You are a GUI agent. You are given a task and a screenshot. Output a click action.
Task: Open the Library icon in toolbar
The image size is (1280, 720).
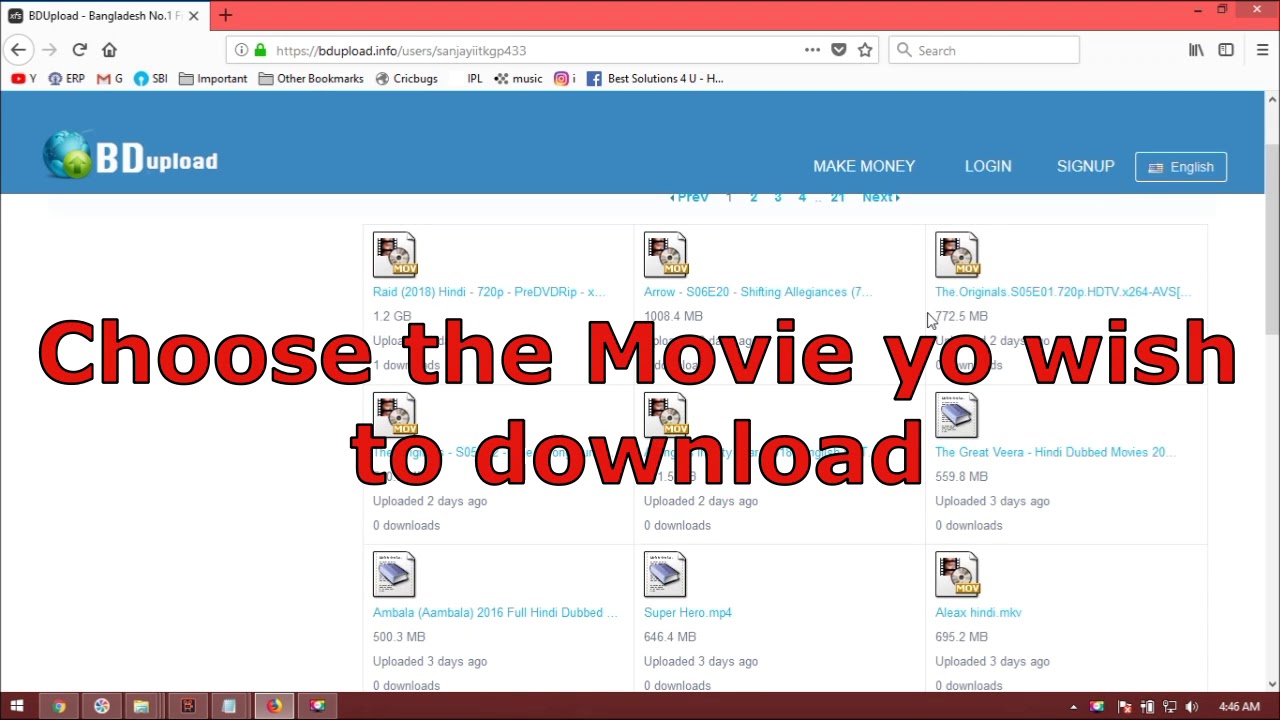(1196, 50)
